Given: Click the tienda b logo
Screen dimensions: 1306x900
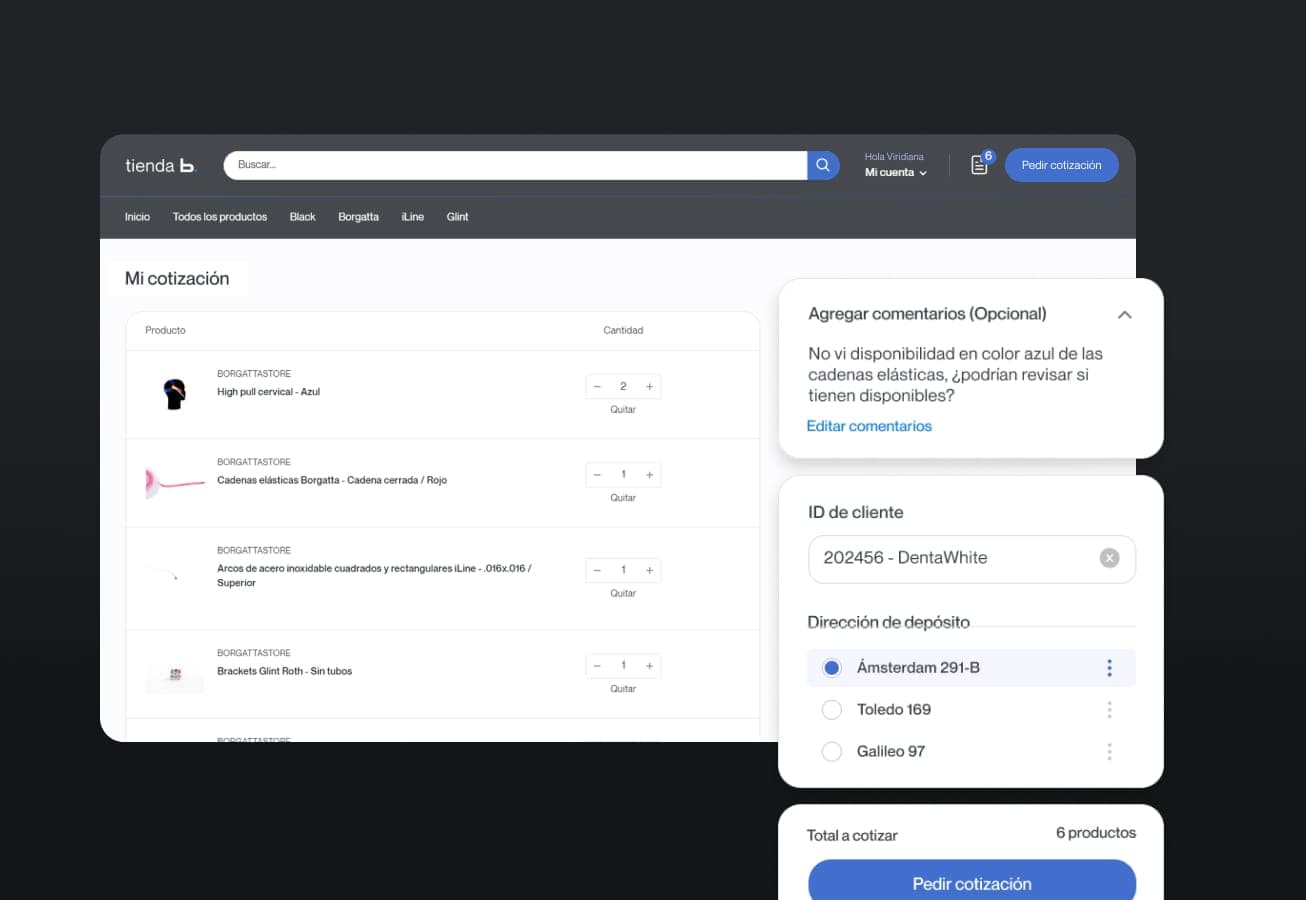Looking at the screenshot, I should pos(159,165).
